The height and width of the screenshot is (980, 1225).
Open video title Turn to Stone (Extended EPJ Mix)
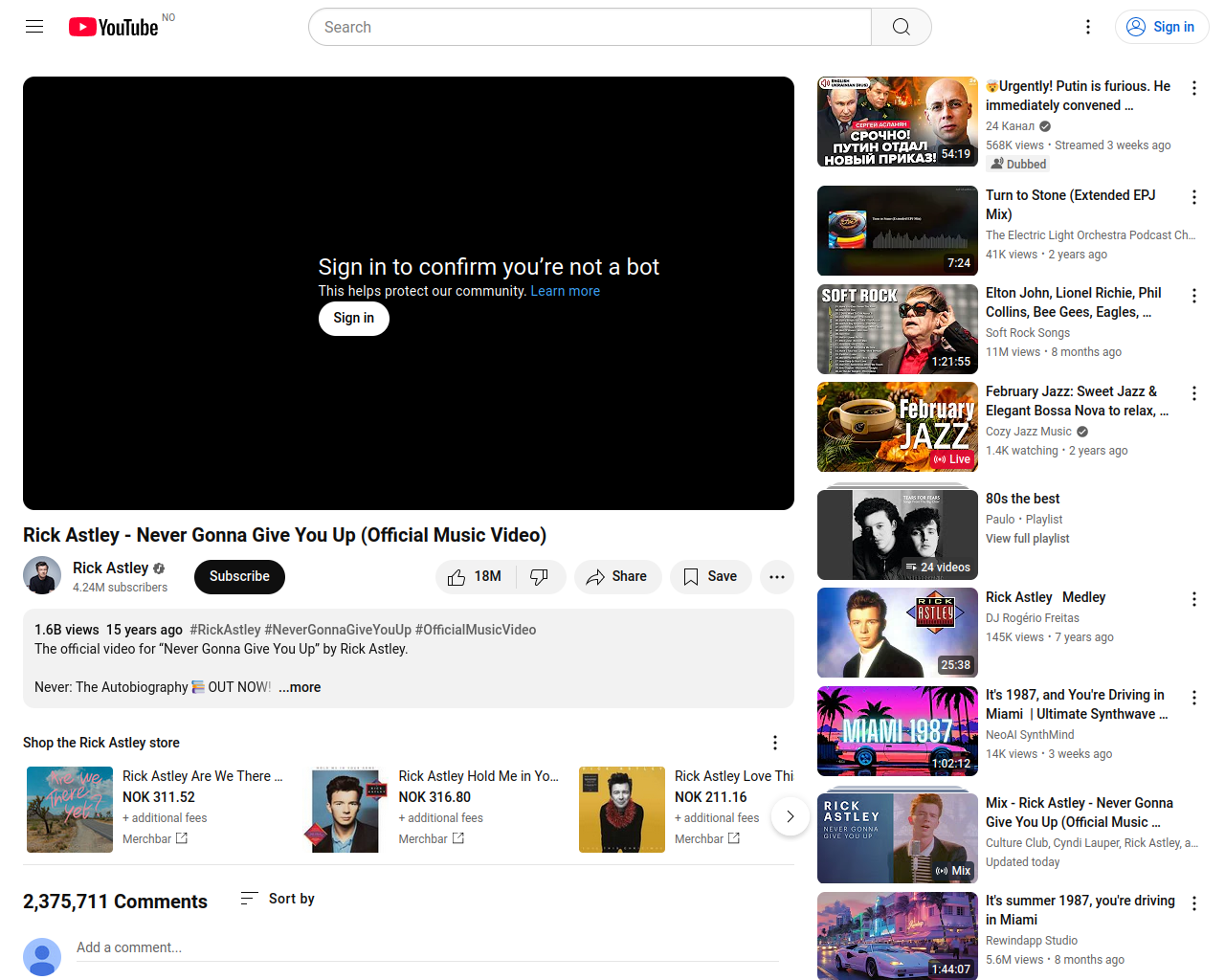1071,205
